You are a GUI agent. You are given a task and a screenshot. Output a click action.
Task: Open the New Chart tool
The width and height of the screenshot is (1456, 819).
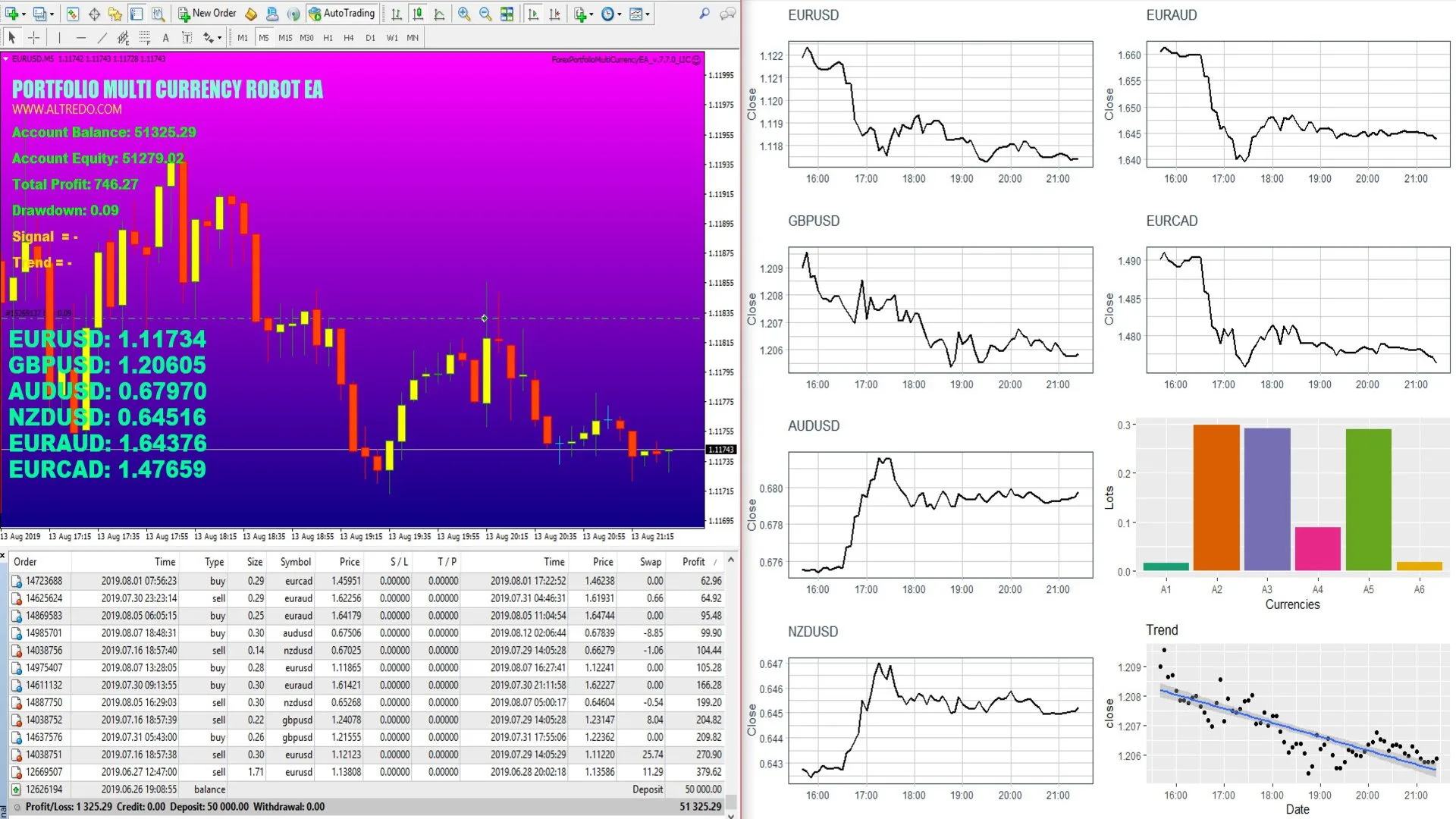click(11, 14)
